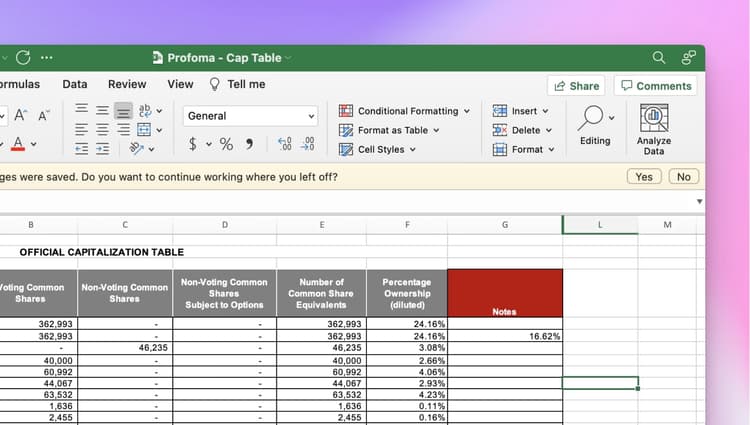Select the red Notes header cell
Image resolution: width=750 pixels, height=425 pixels.
[x=504, y=293]
